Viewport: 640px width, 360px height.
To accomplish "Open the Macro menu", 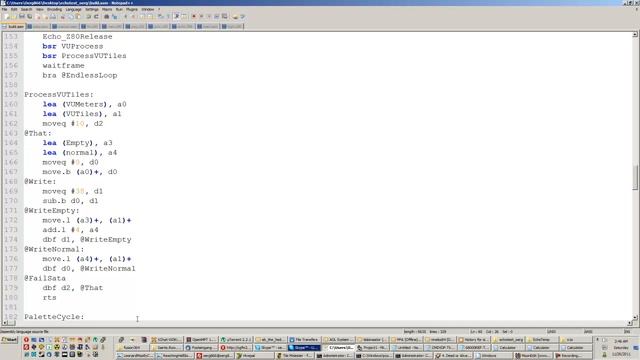I will tap(107, 9).
